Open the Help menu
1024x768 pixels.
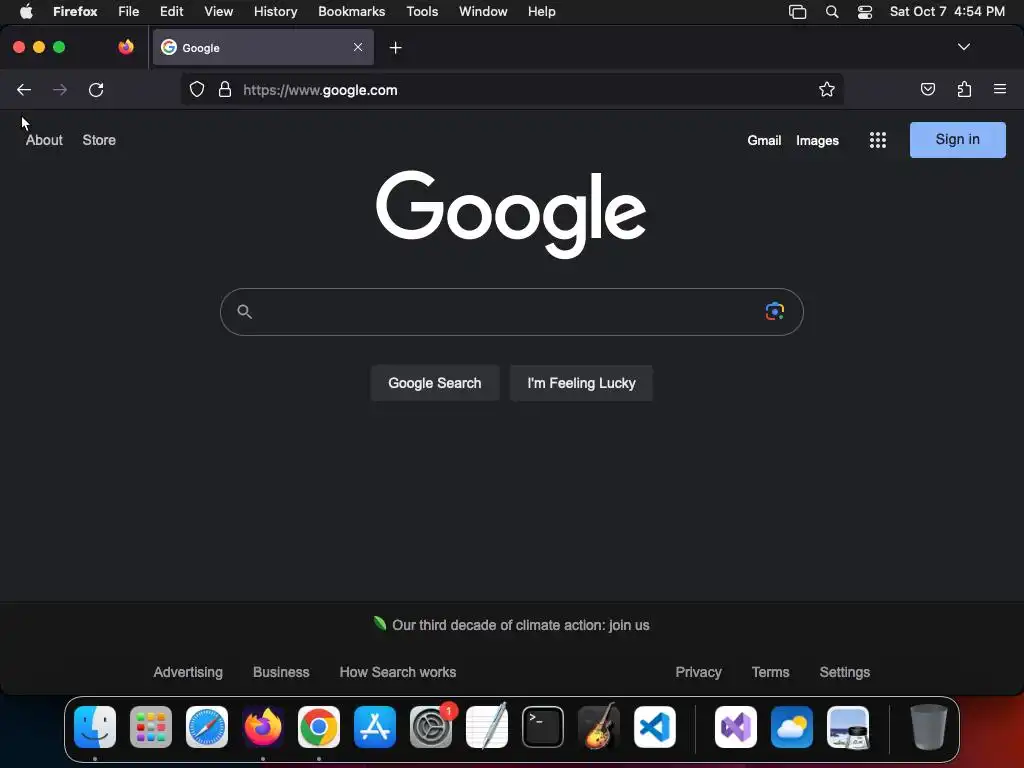pyautogui.click(x=542, y=12)
